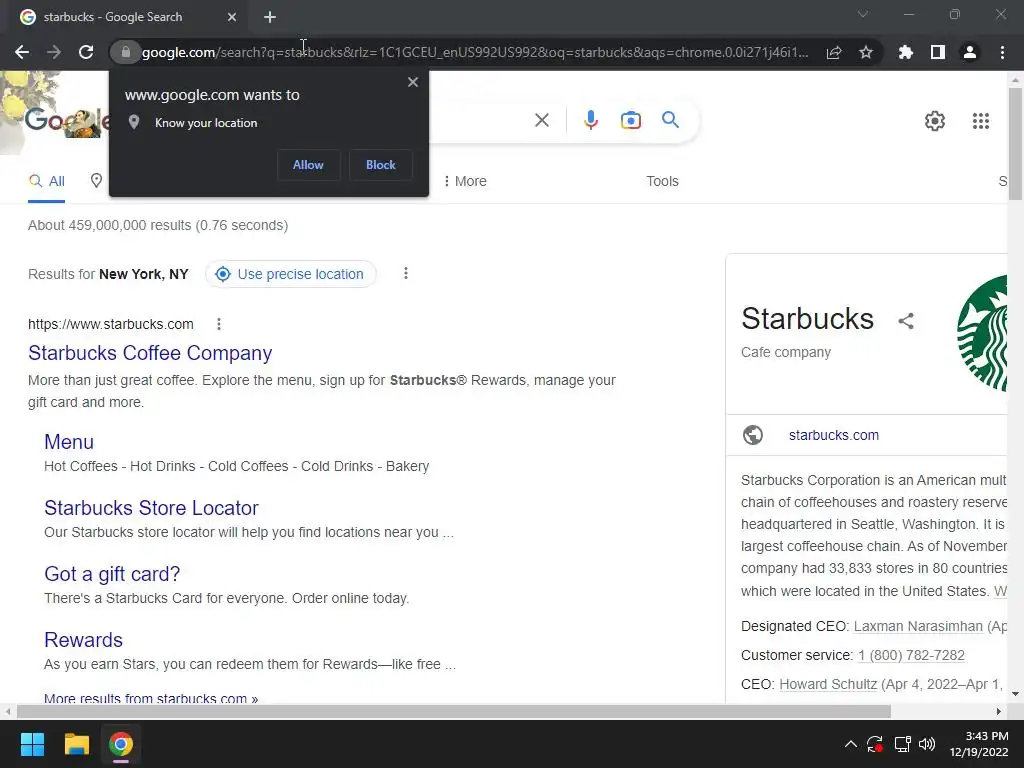Click the blue magnifier search button
Viewport: 1024px width, 768px height.
(670, 120)
